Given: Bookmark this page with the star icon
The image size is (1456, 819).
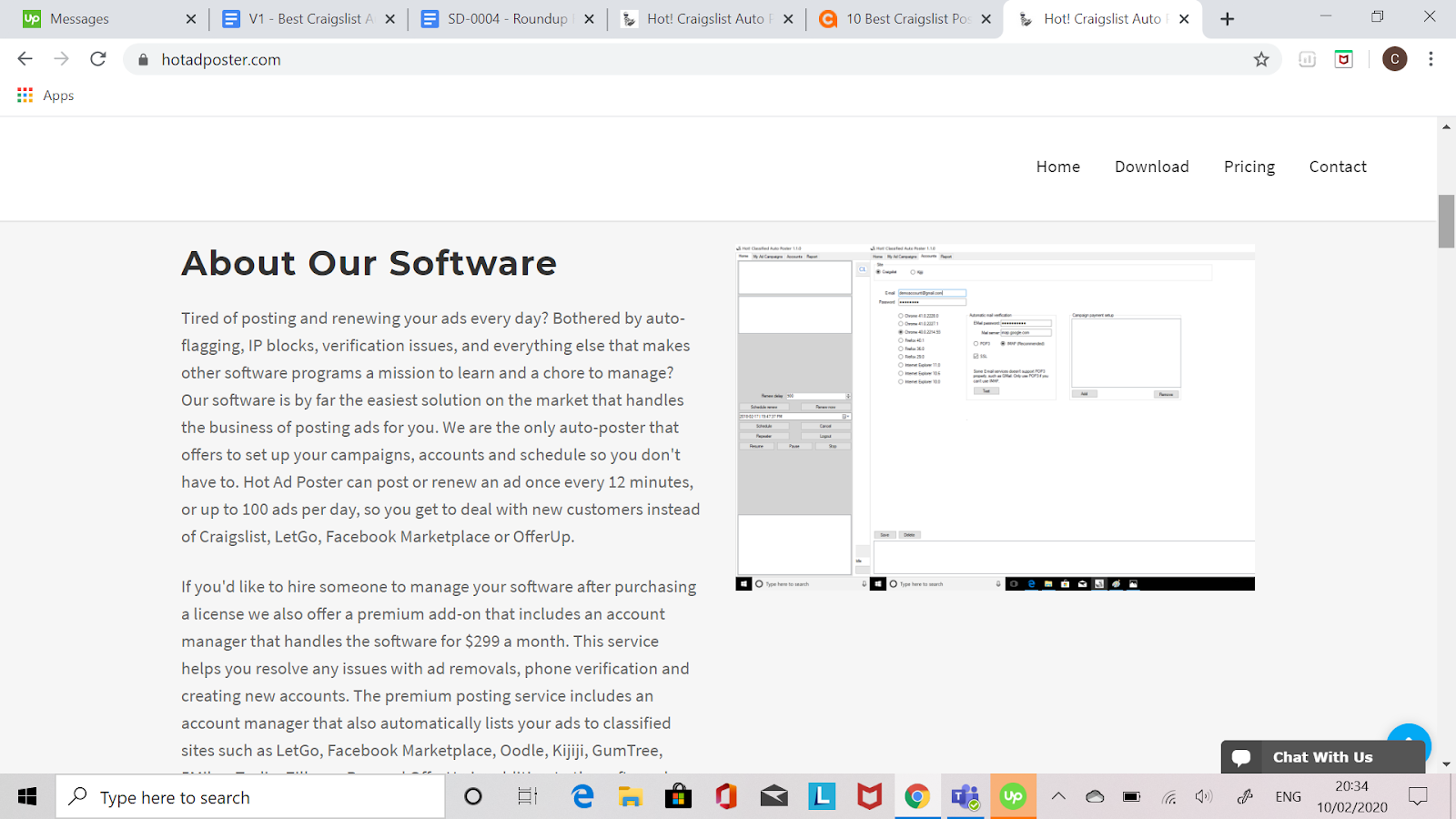Looking at the screenshot, I should (x=1261, y=59).
